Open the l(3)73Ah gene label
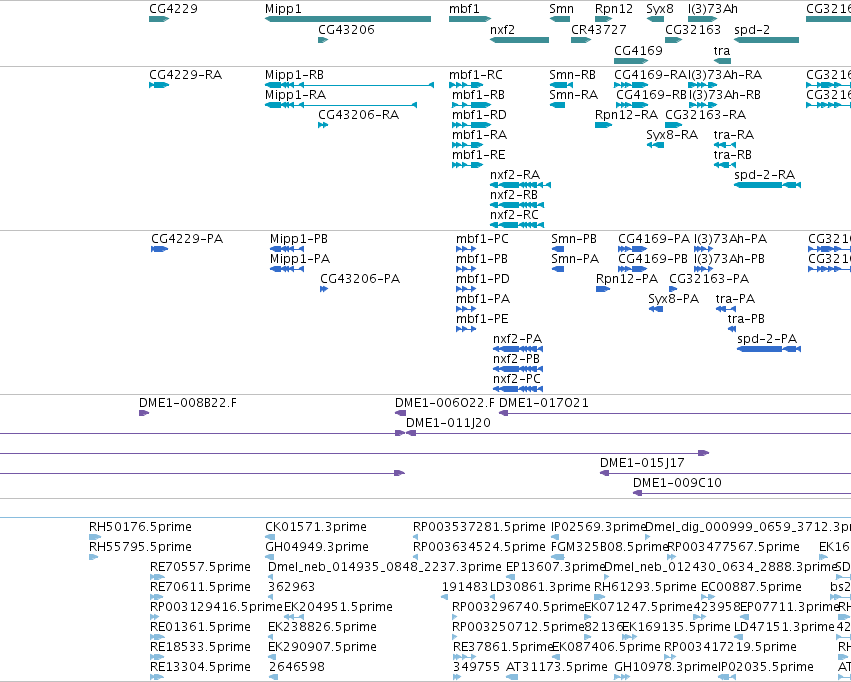Image resolution: width=851 pixels, height=682 pixels. (713, 9)
